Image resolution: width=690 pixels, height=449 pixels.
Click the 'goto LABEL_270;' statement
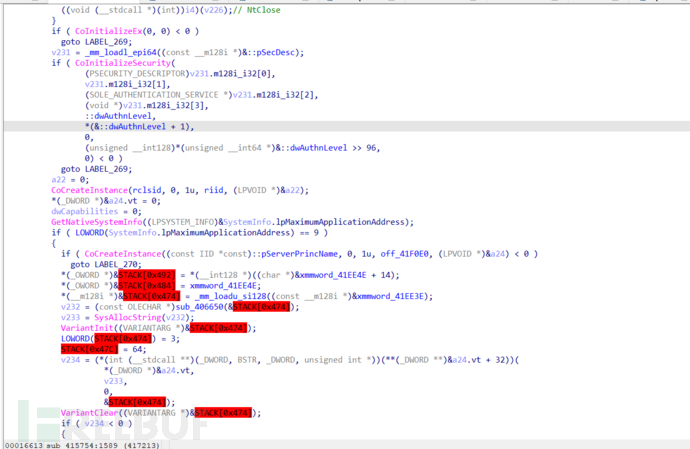pyautogui.click(x=106, y=264)
